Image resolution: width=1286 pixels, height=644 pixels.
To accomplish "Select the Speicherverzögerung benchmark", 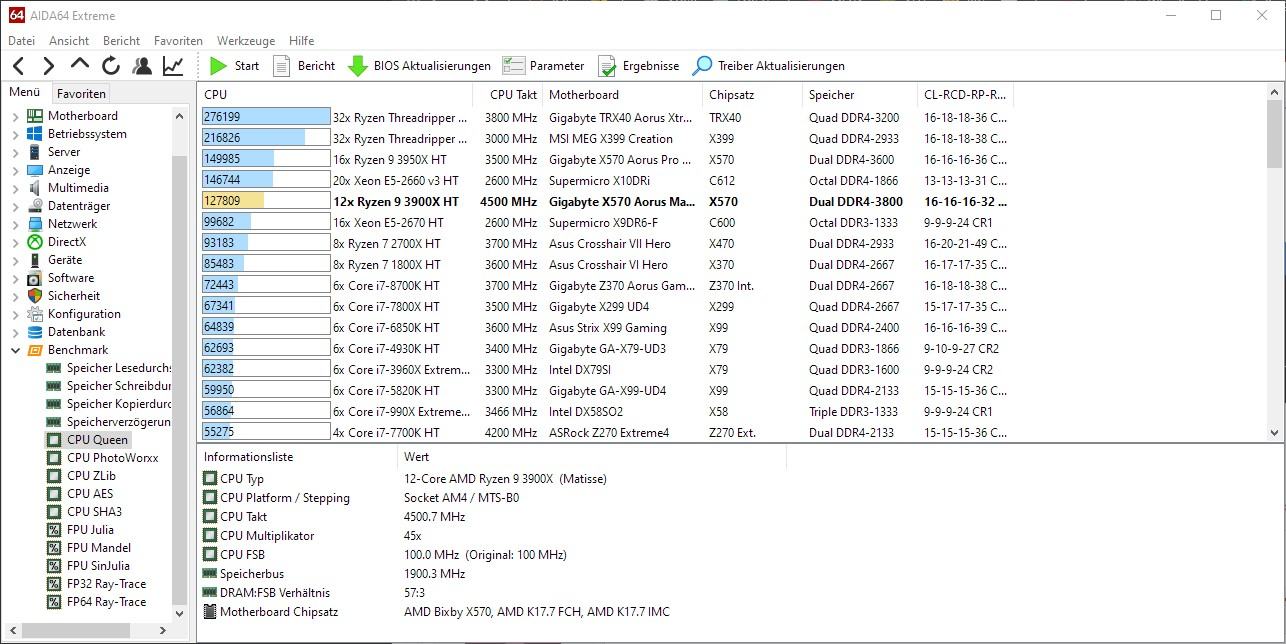I will click(109, 422).
